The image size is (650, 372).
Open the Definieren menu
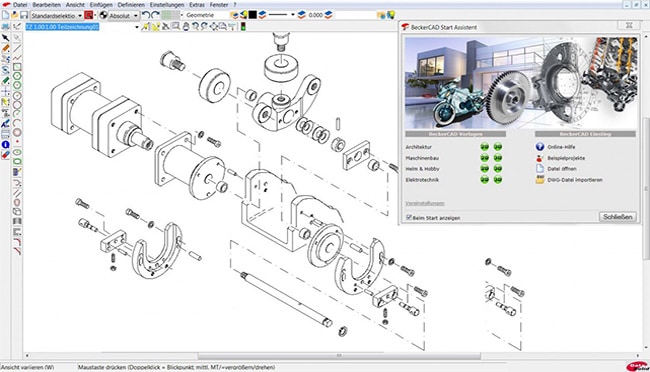[131, 5]
